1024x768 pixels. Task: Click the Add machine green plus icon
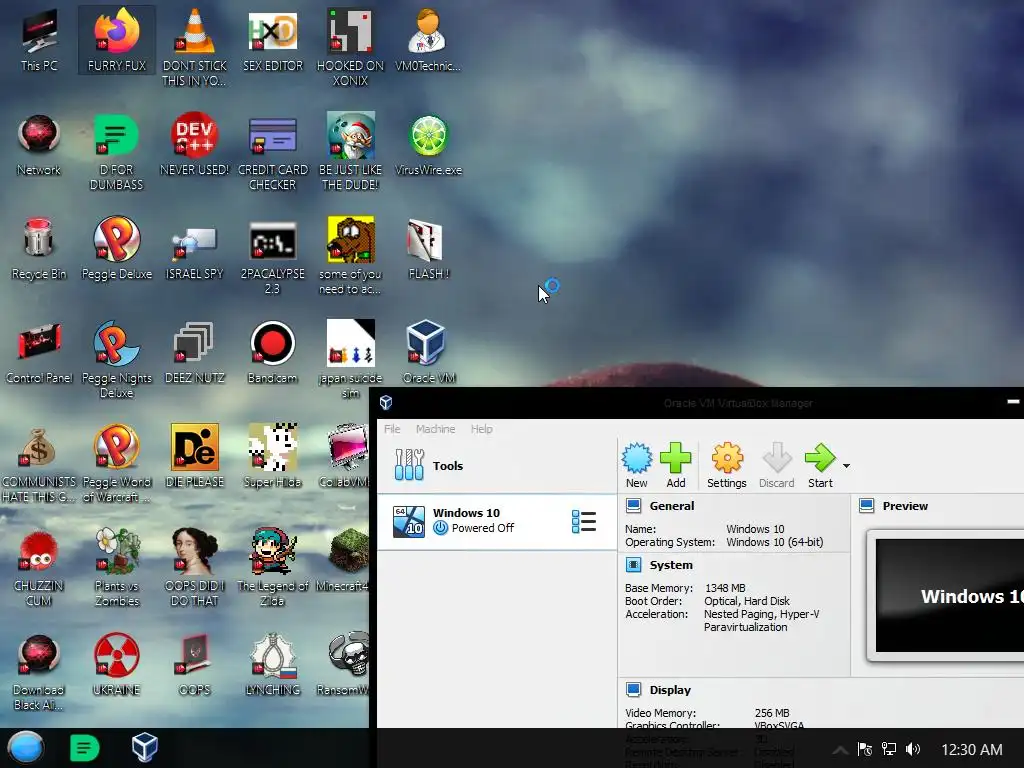click(x=675, y=466)
